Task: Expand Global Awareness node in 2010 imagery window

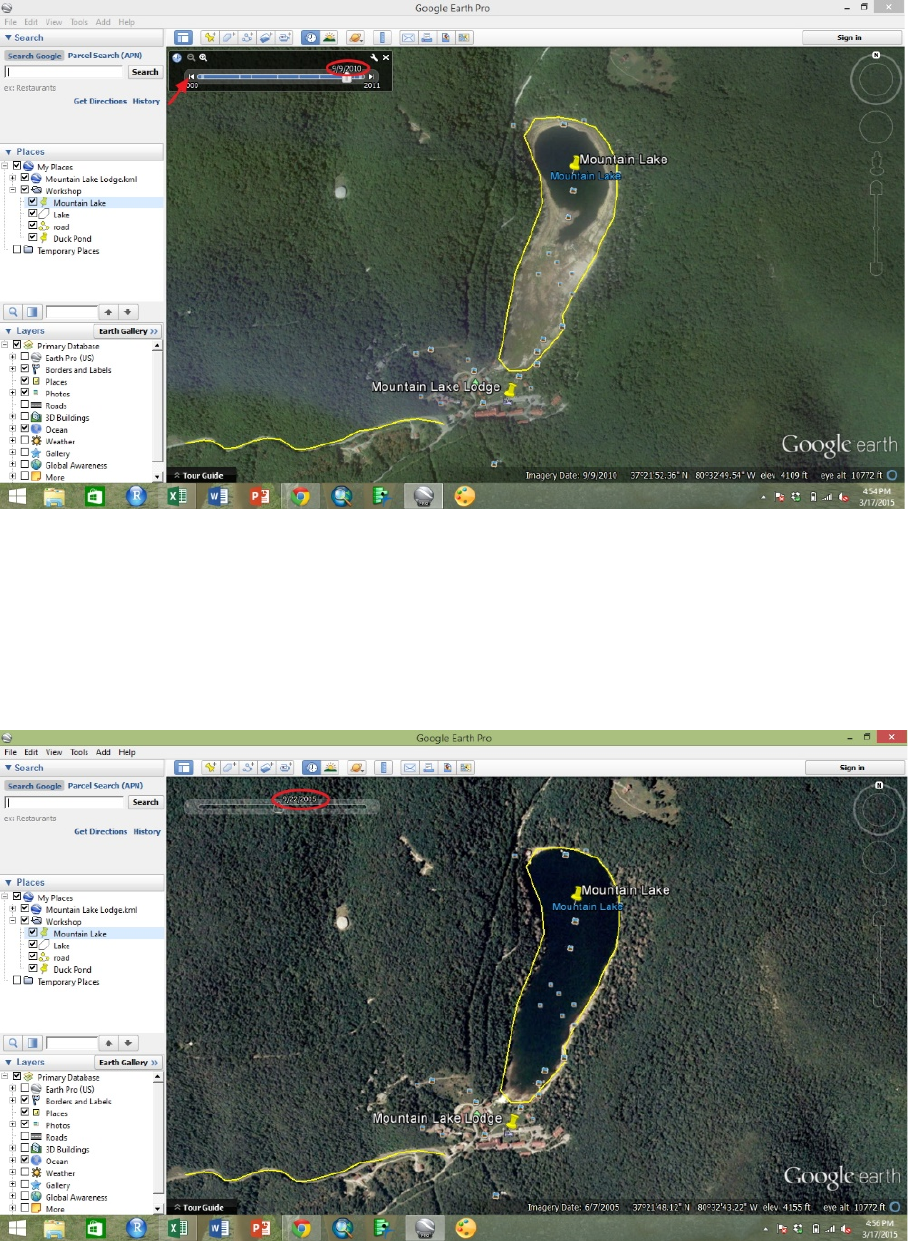Action: coord(12,464)
